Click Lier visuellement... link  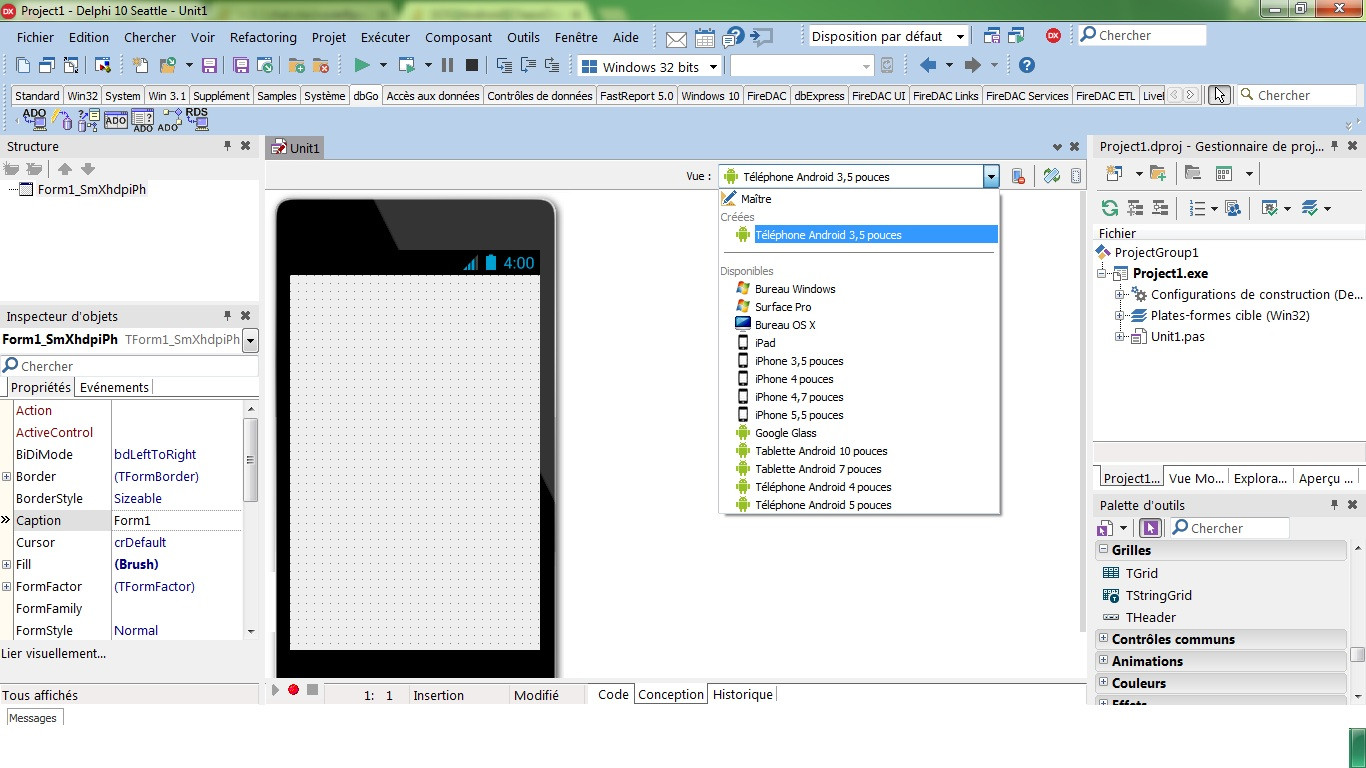53,653
